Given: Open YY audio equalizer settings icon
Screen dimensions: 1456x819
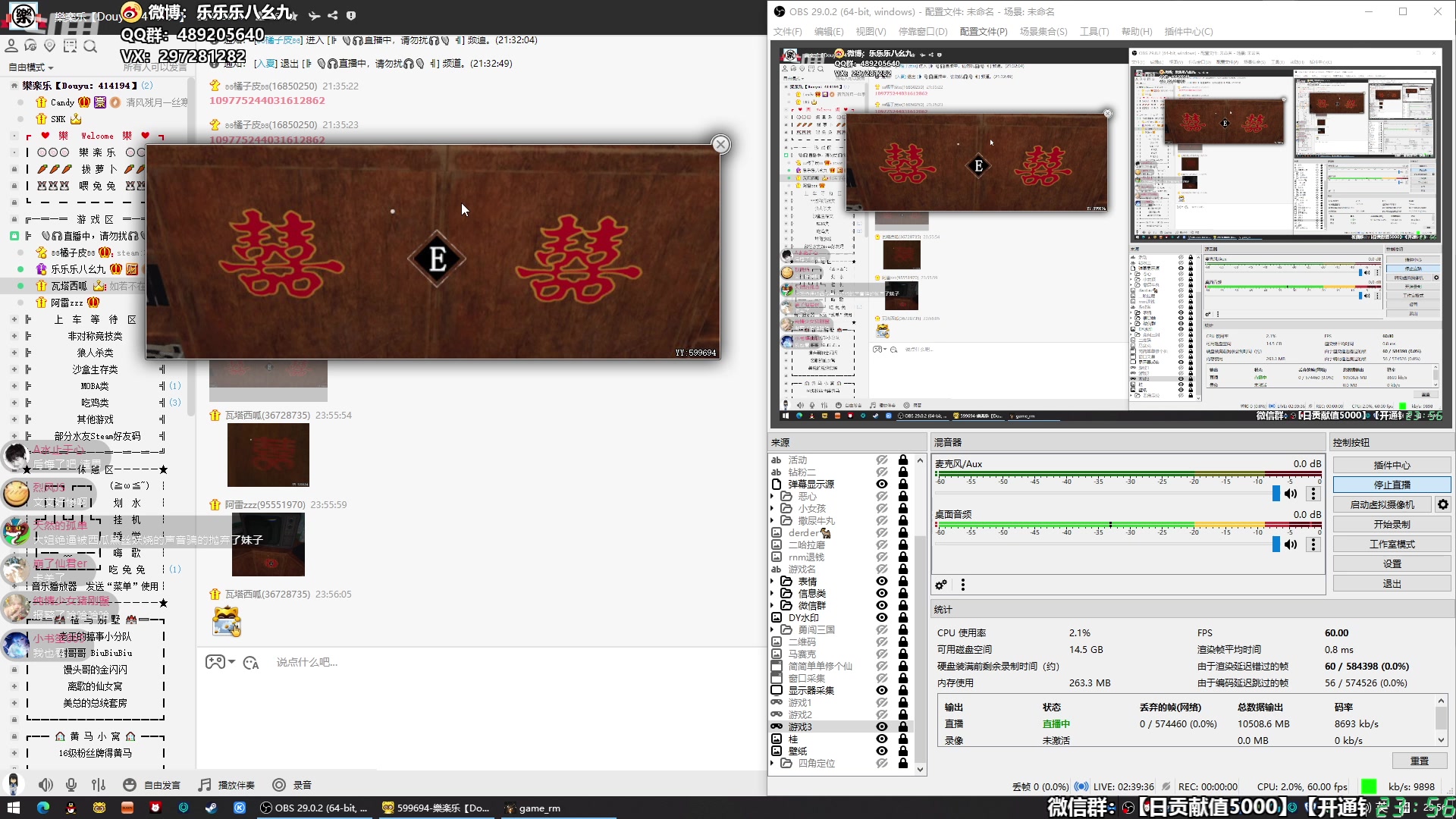Looking at the screenshot, I should pyautogui.click(x=99, y=785).
